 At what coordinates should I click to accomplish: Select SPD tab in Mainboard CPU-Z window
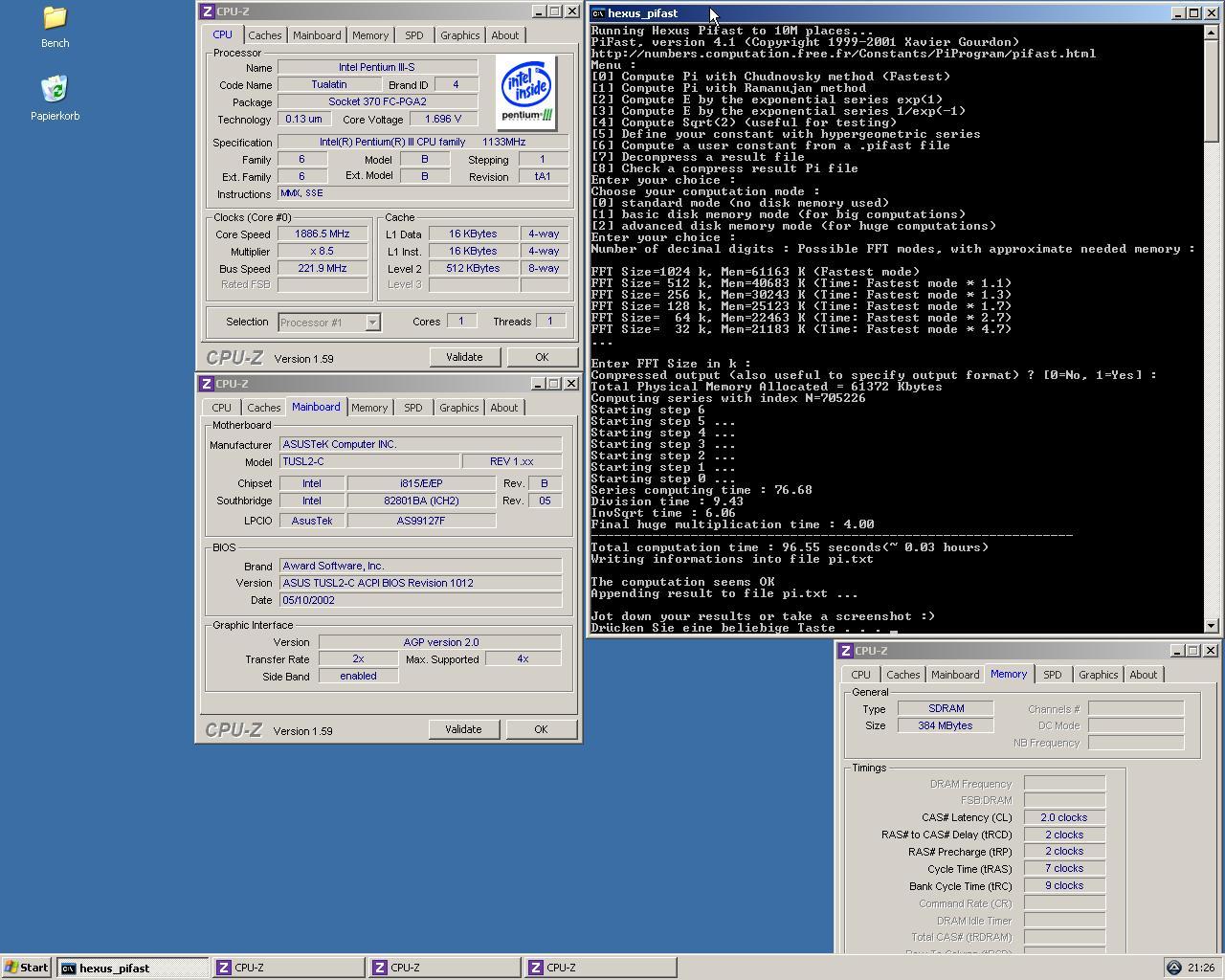[x=413, y=408]
